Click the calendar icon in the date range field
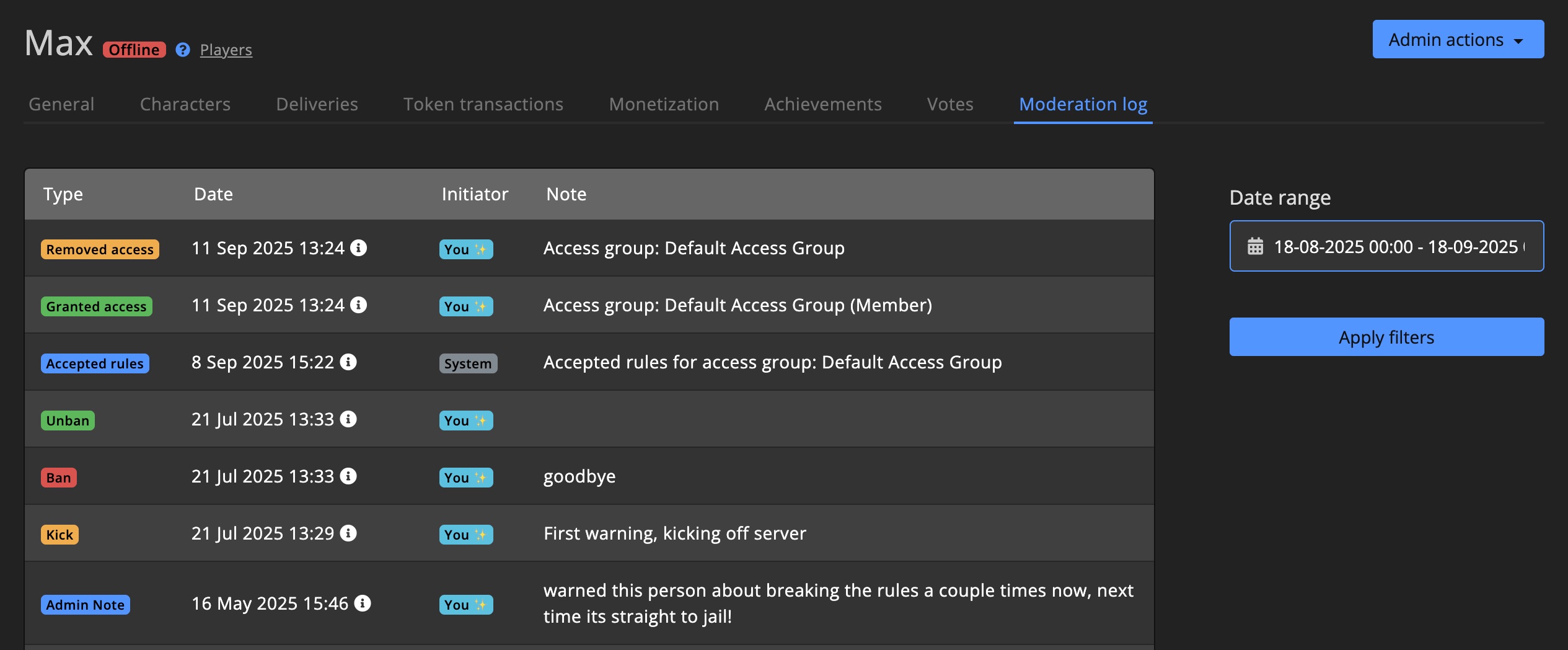Screen dimensions: 1568x650 pos(1255,246)
